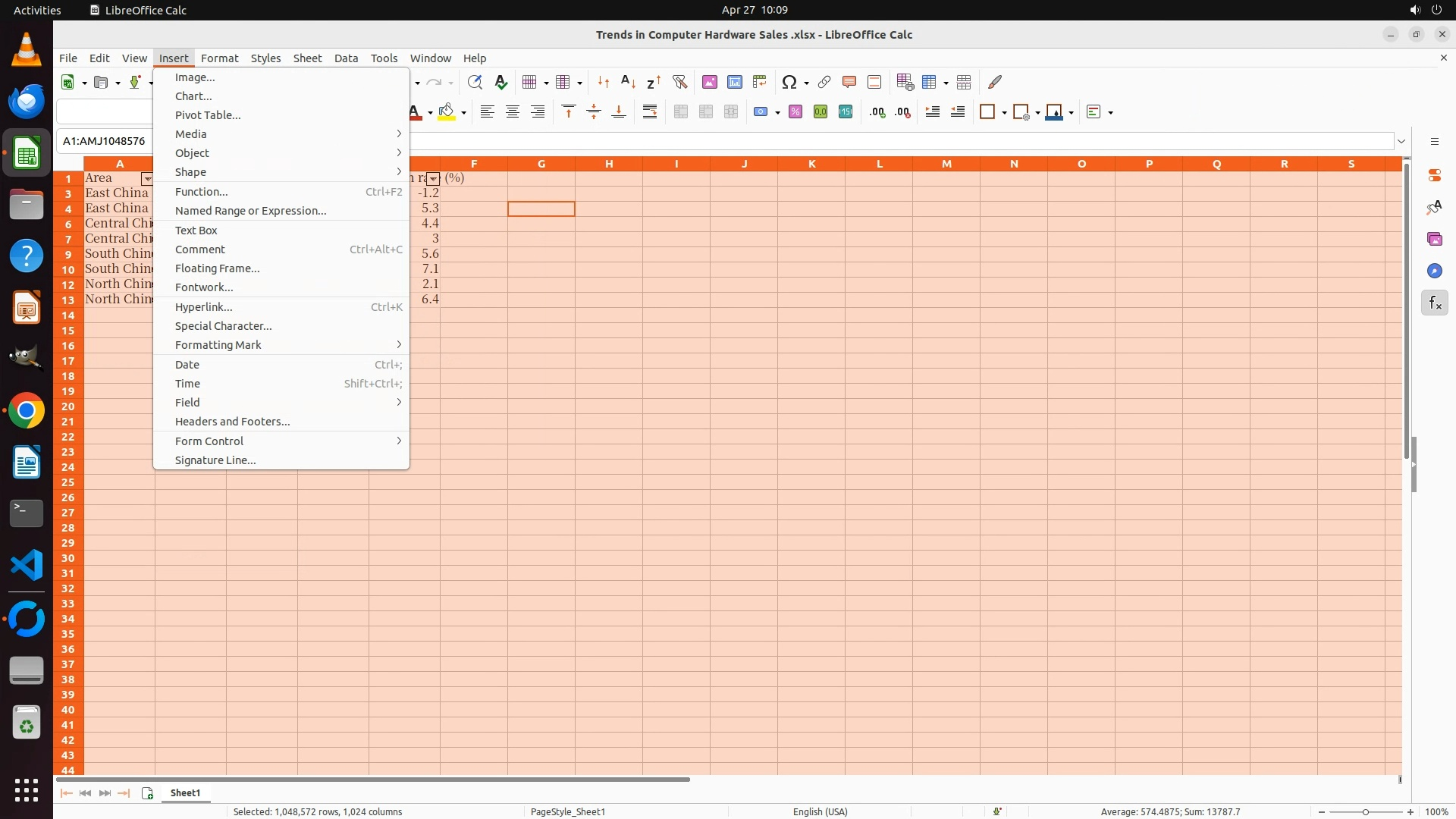This screenshot has height=819, width=1456.
Task: Click the zoom slider in status bar
Action: pos(1365,812)
